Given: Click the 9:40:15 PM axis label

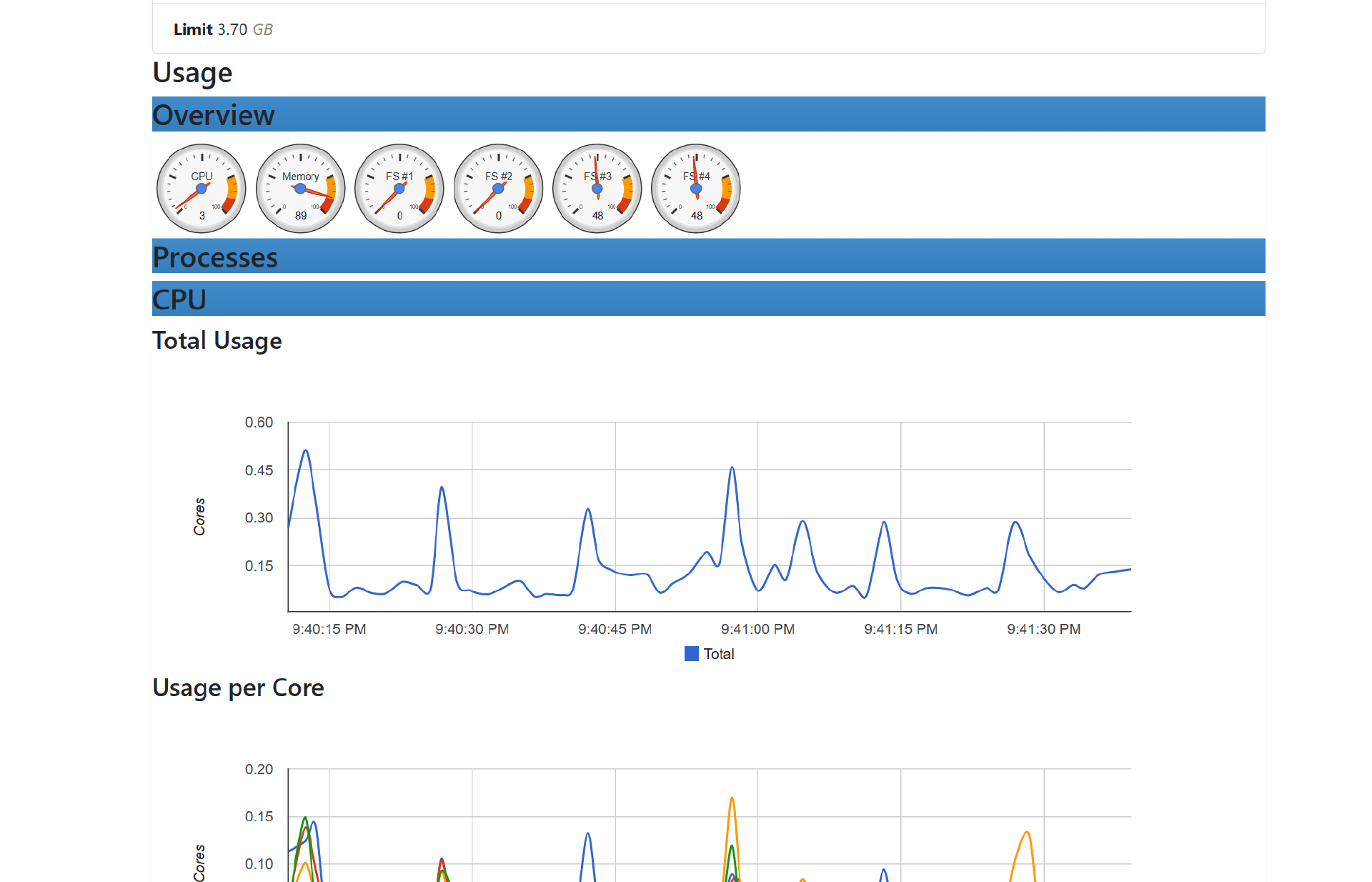Looking at the screenshot, I should [329, 629].
